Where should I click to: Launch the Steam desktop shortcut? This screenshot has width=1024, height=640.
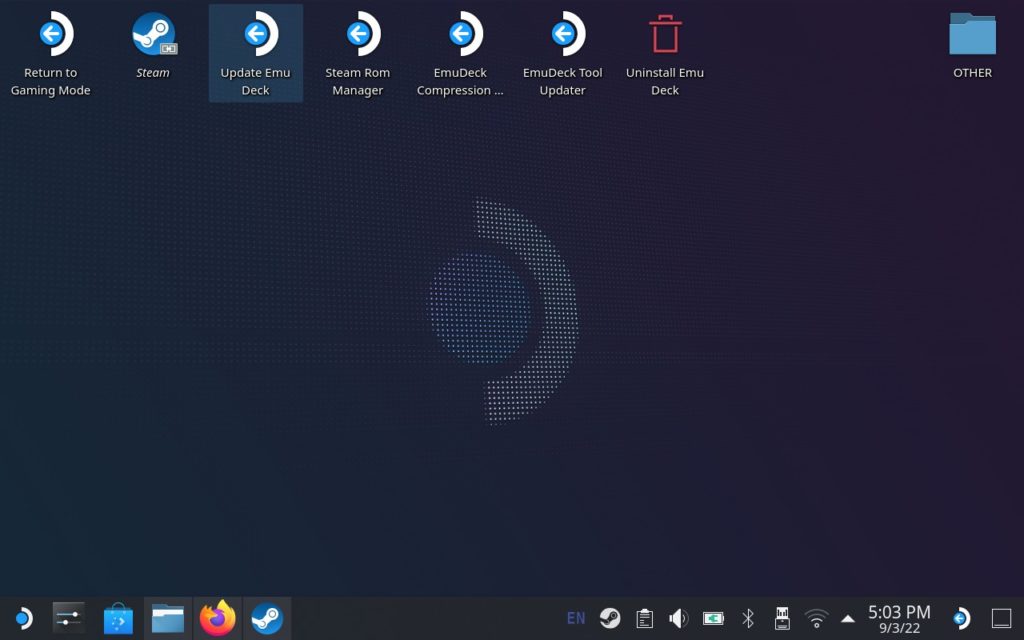click(x=153, y=44)
